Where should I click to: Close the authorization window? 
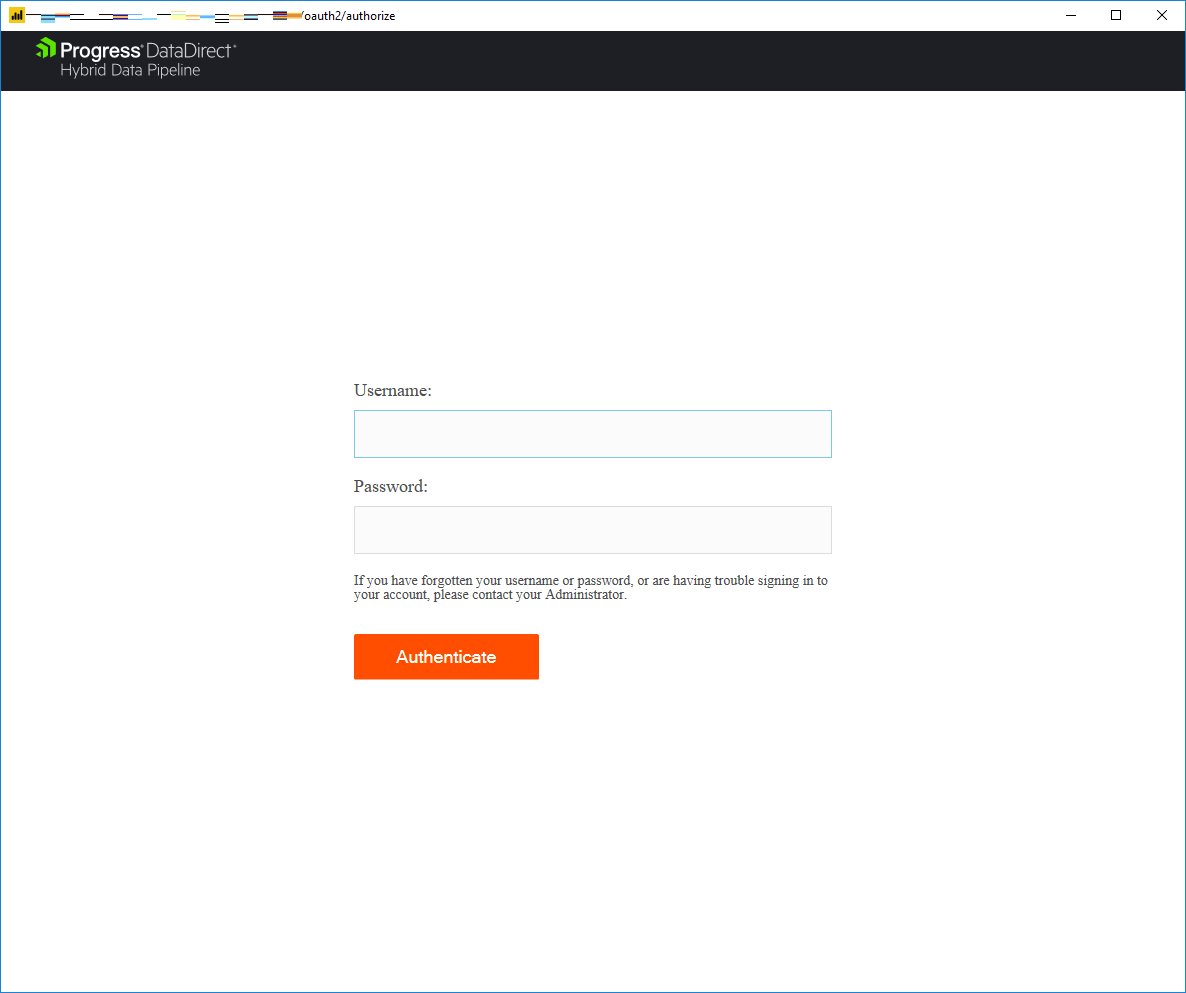(x=1161, y=15)
